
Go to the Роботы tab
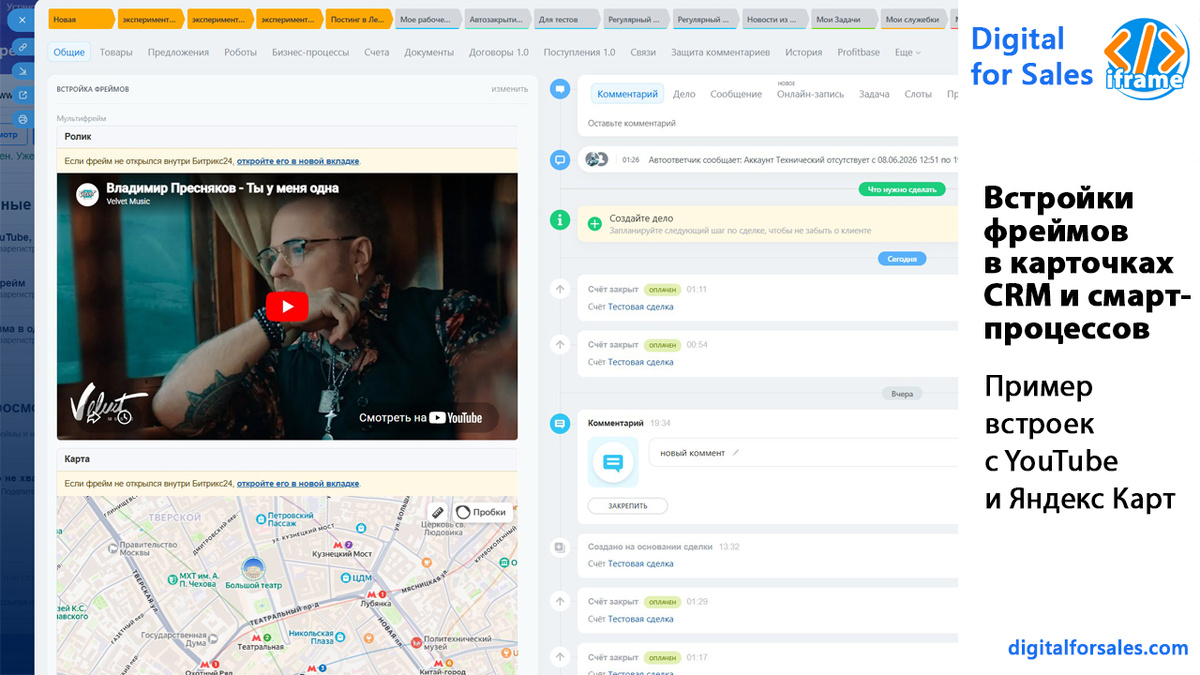coord(240,52)
